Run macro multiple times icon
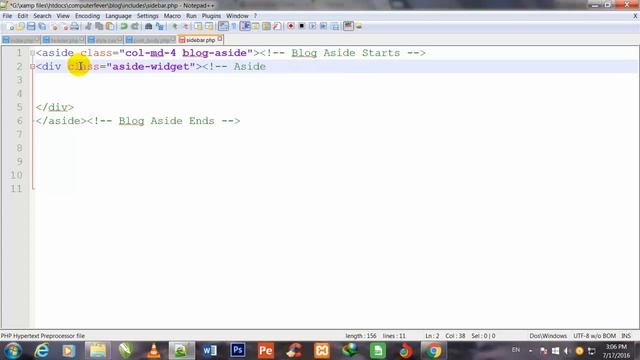 323,27
